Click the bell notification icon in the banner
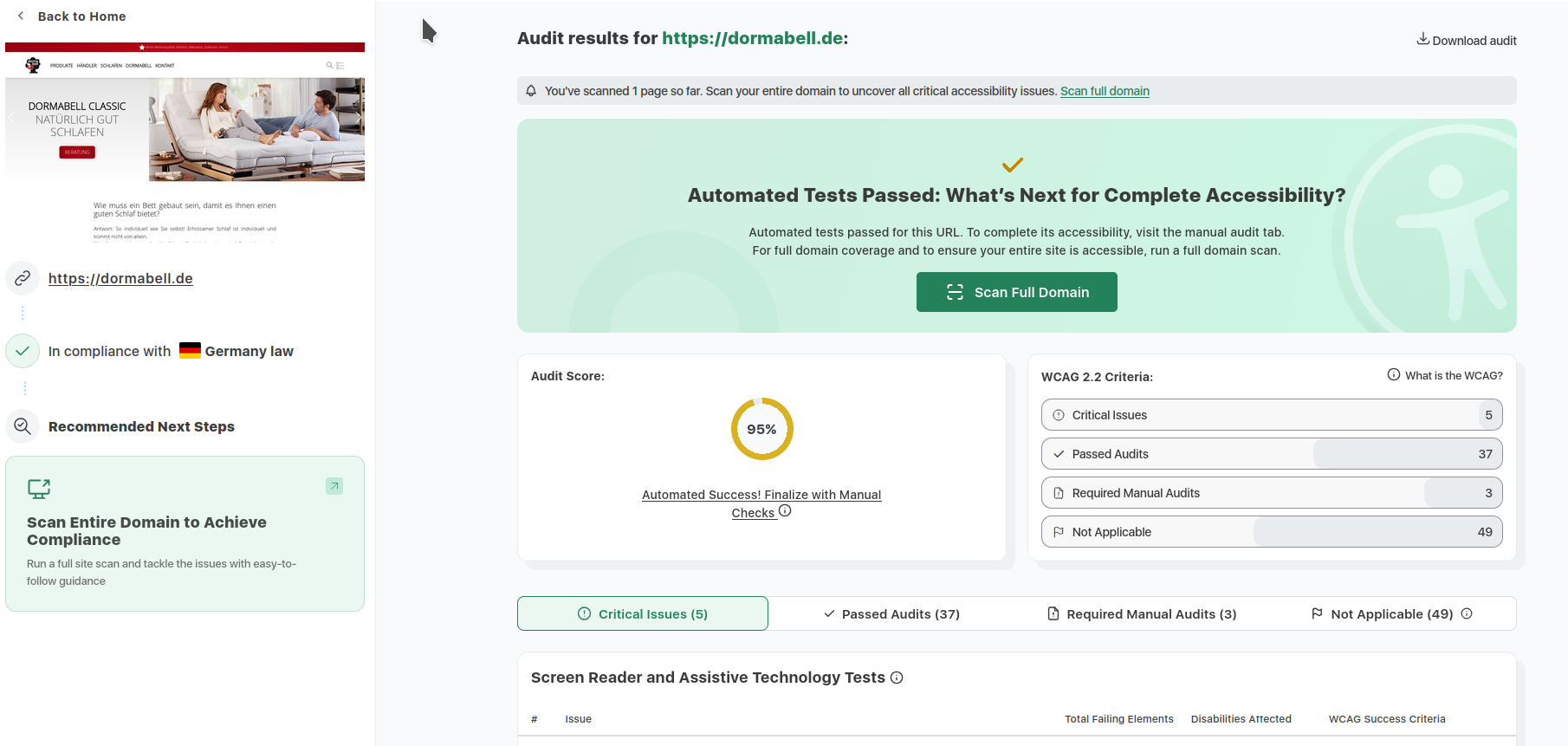This screenshot has height=746, width=1568. (531, 91)
